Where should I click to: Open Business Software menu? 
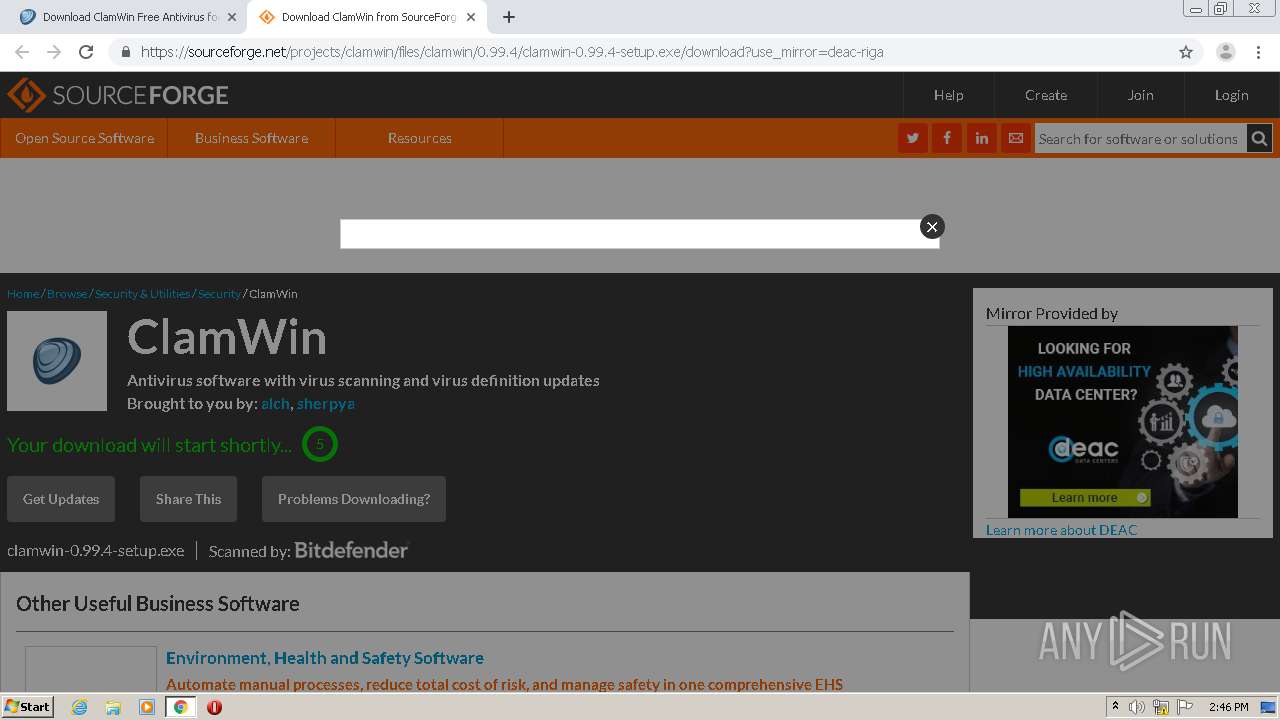click(252, 138)
